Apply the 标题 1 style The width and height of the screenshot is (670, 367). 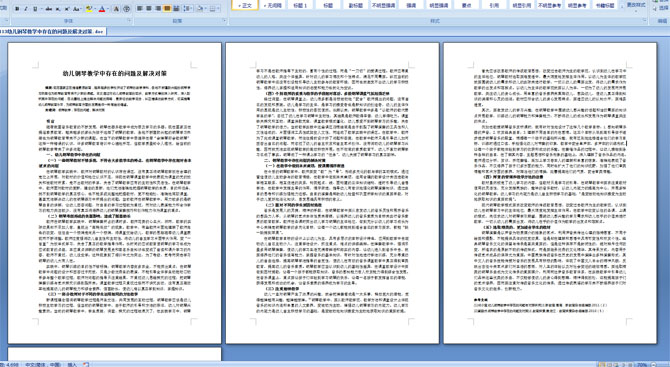pos(300,5)
